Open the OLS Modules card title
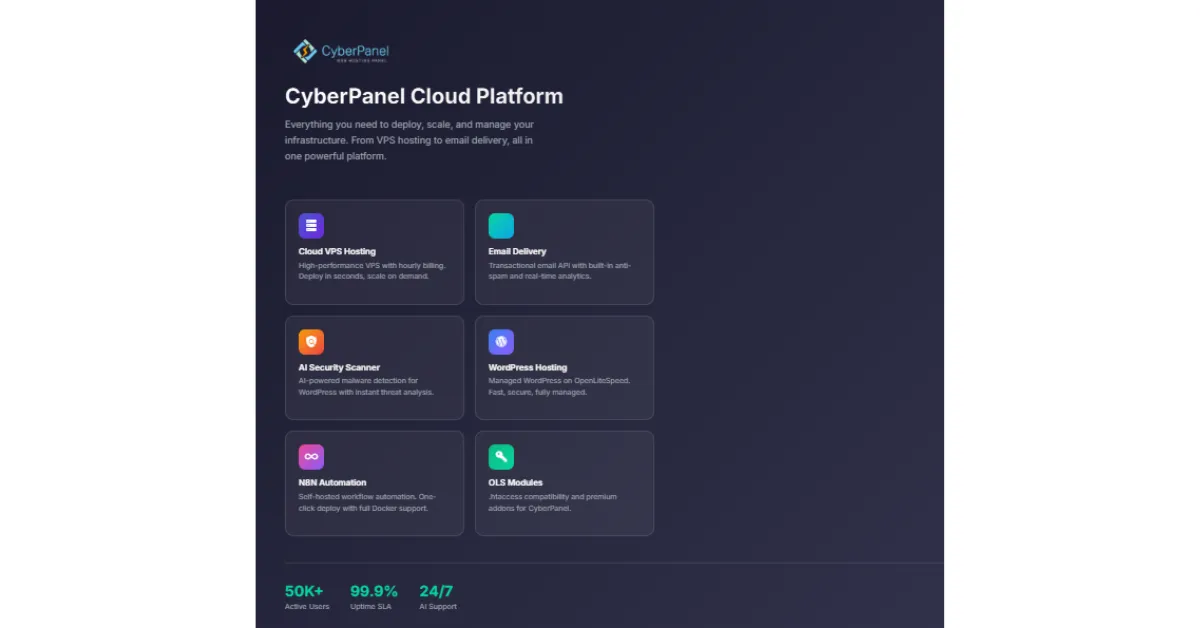The width and height of the screenshot is (1200, 628). [515, 483]
